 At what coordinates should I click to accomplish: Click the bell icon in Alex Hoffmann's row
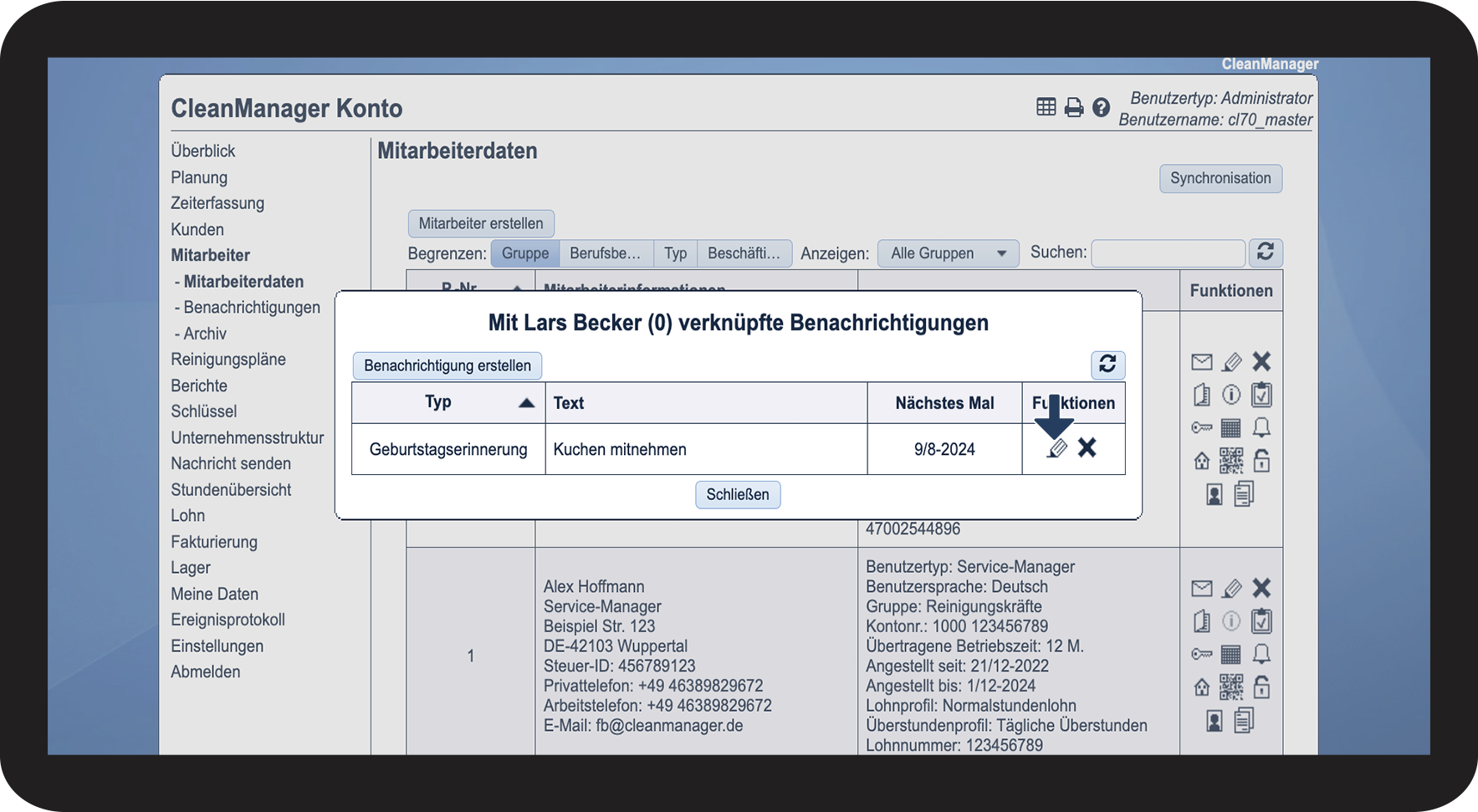point(1261,654)
